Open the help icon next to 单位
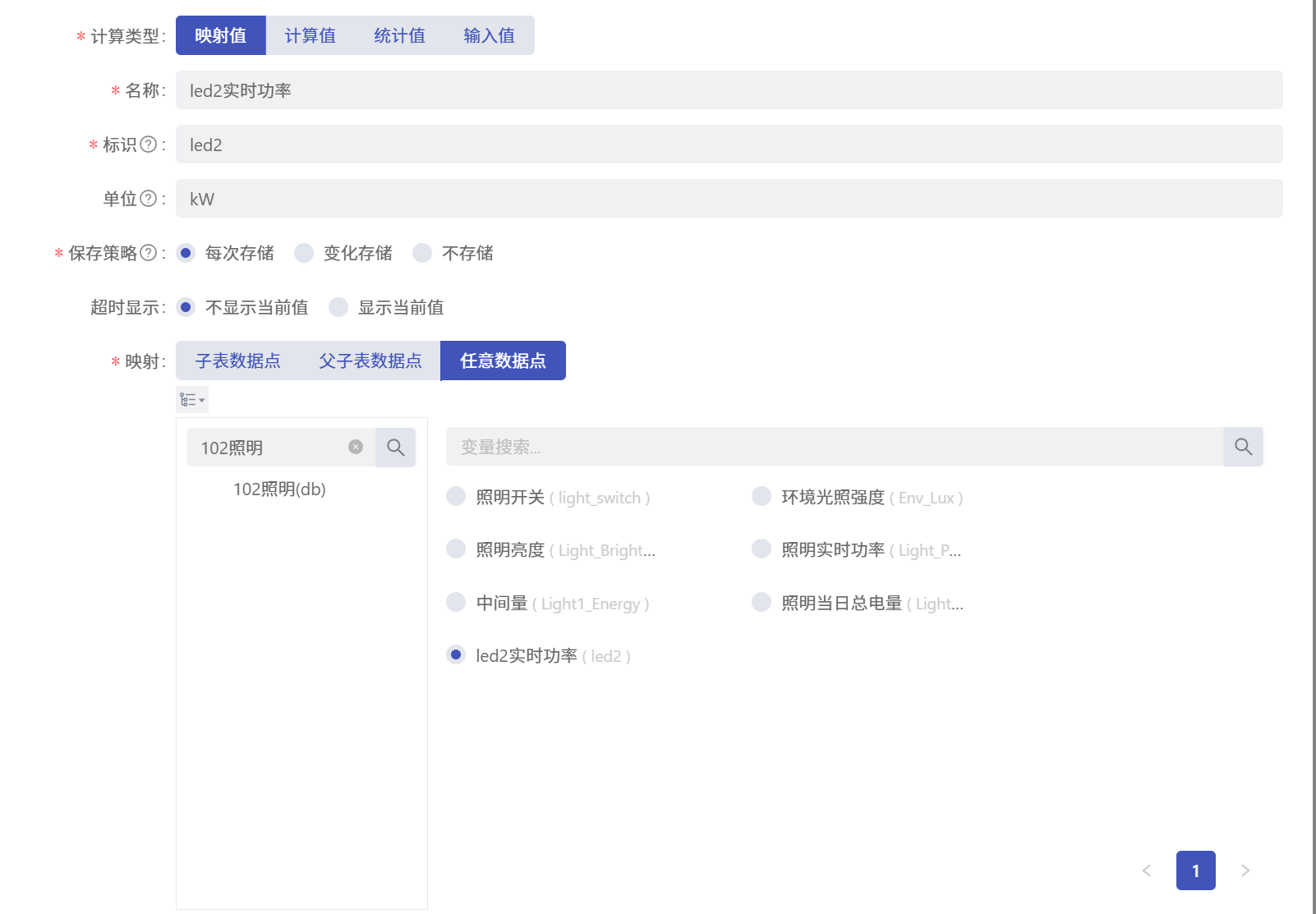Image resolution: width=1316 pixels, height=914 pixels. pos(148,199)
